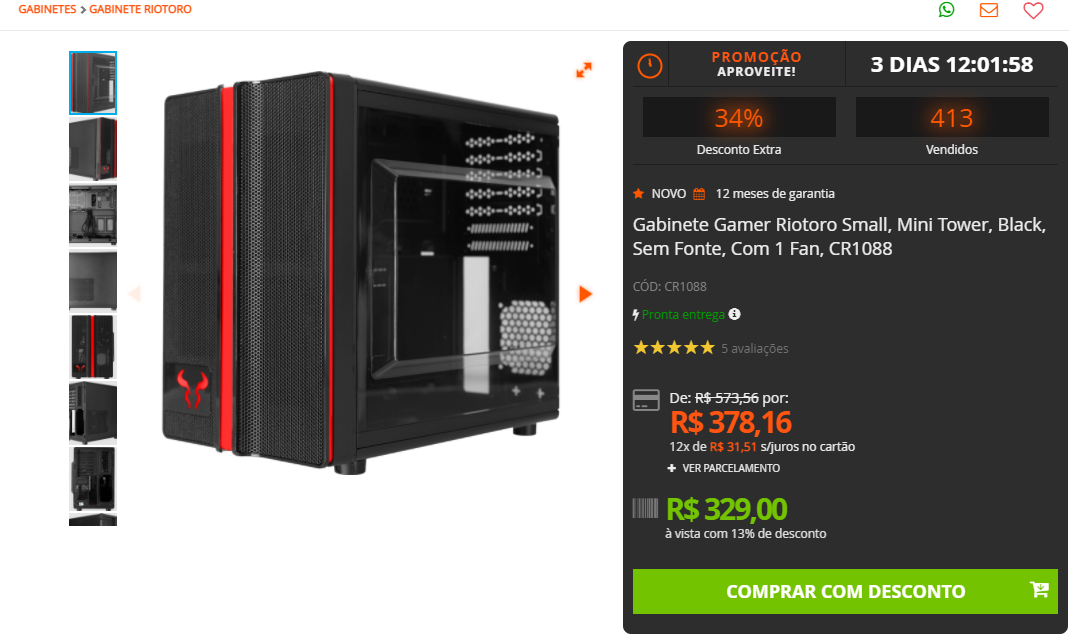Click the five-star rating display

(x=674, y=348)
